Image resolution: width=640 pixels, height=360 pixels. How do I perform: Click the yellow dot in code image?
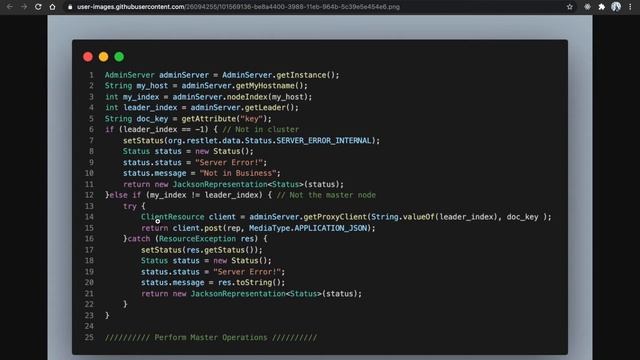pos(104,57)
